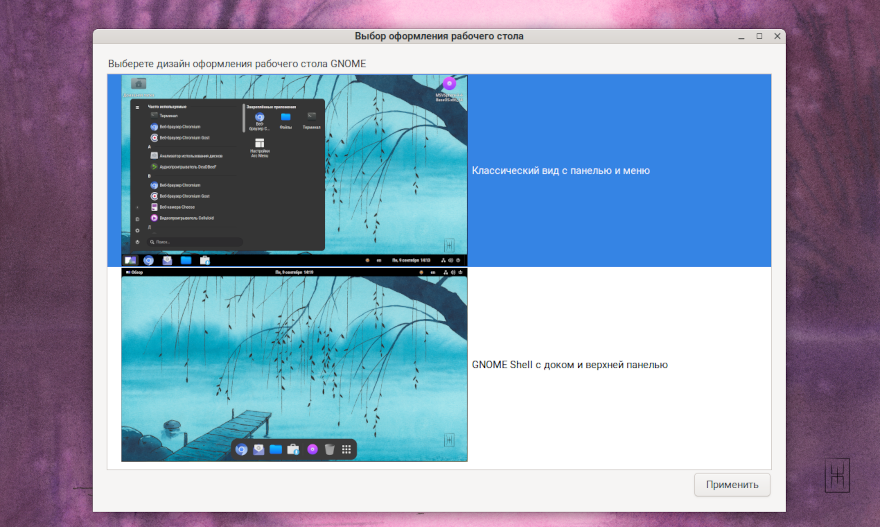This screenshot has width=880, height=527.
Task: Click purple disc icon in GNOME Shell preview dock
Action: tap(312, 450)
